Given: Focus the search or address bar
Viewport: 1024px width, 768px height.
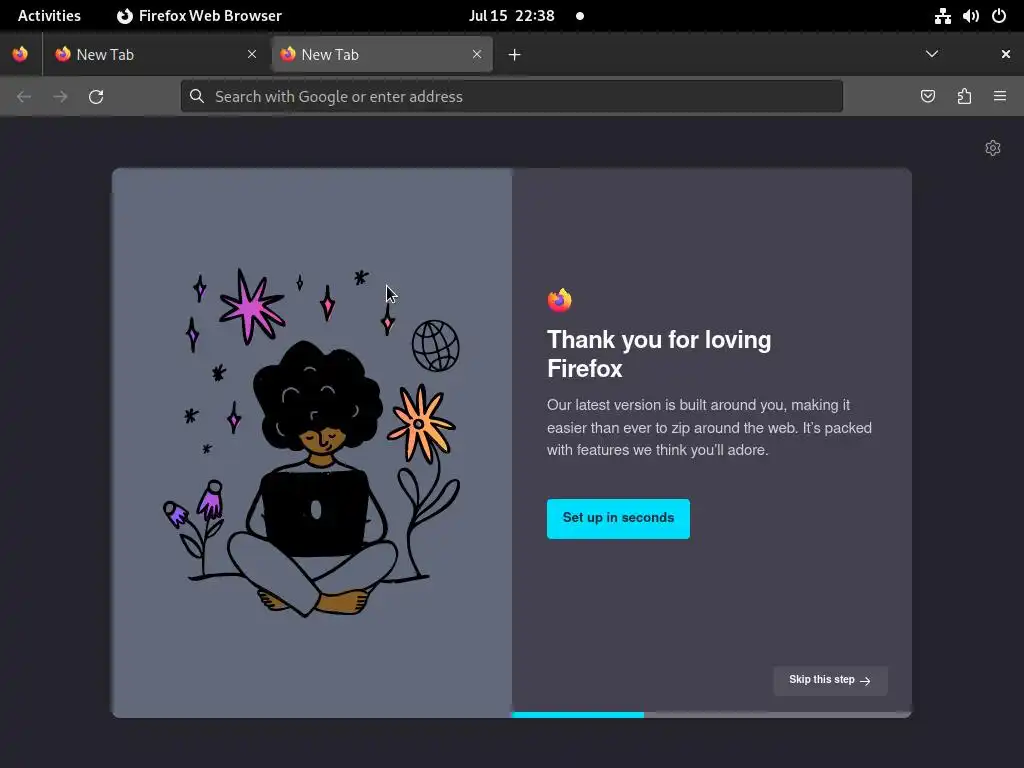Looking at the screenshot, I should 511,97.
